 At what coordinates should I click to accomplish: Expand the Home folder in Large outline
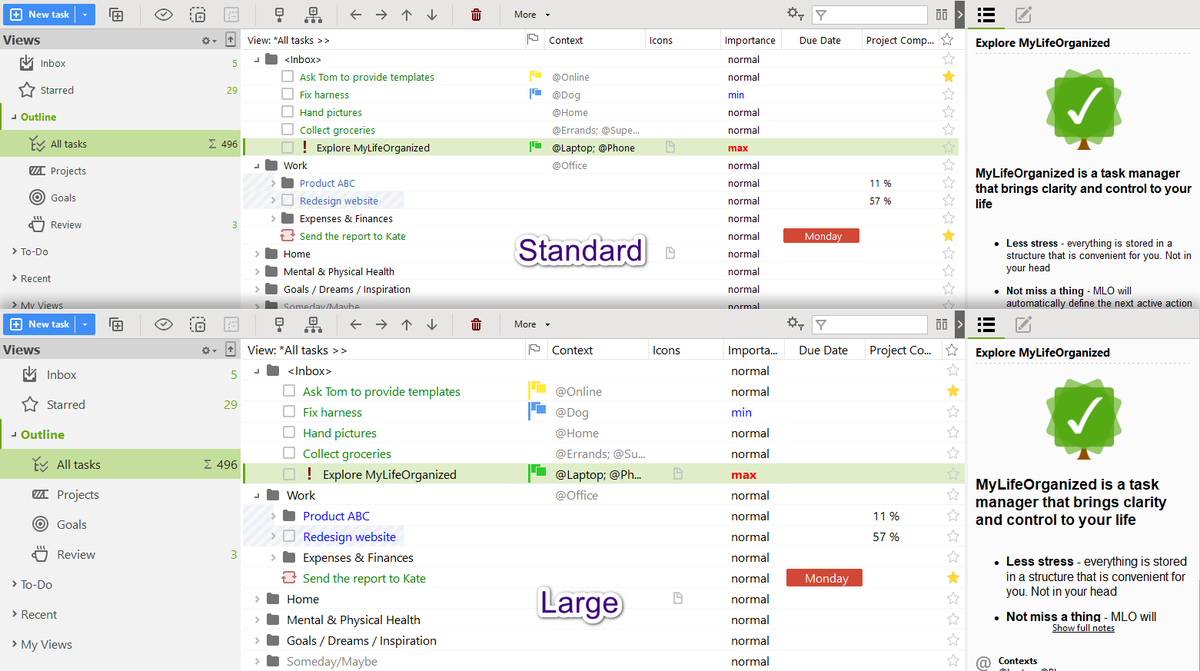click(x=257, y=599)
